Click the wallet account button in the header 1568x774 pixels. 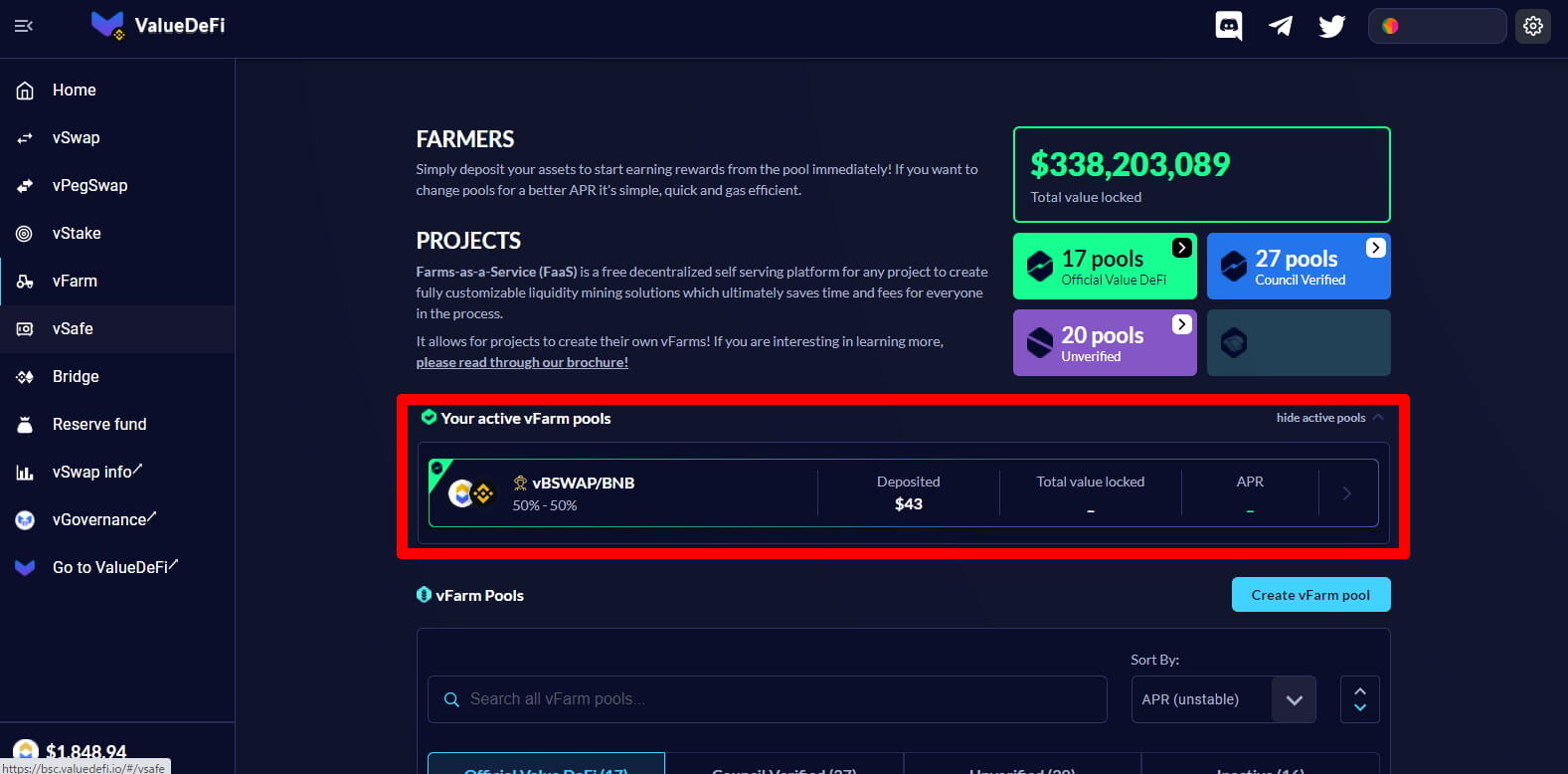(1437, 26)
